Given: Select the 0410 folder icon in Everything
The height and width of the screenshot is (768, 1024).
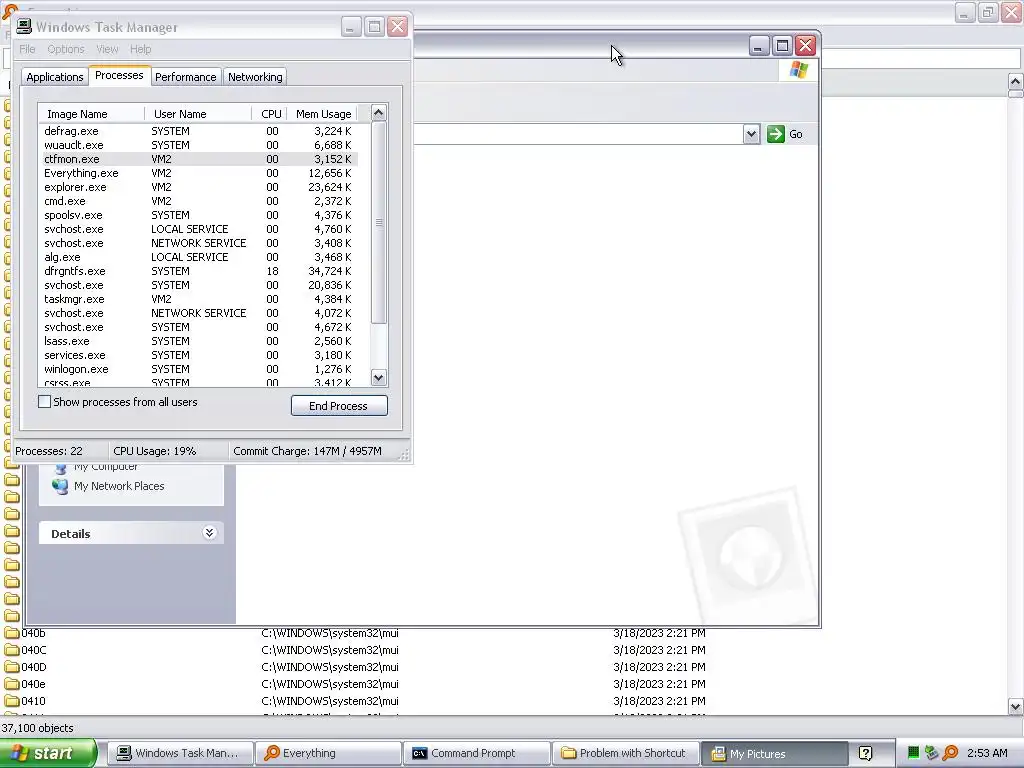Looking at the screenshot, I should point(12,701).
